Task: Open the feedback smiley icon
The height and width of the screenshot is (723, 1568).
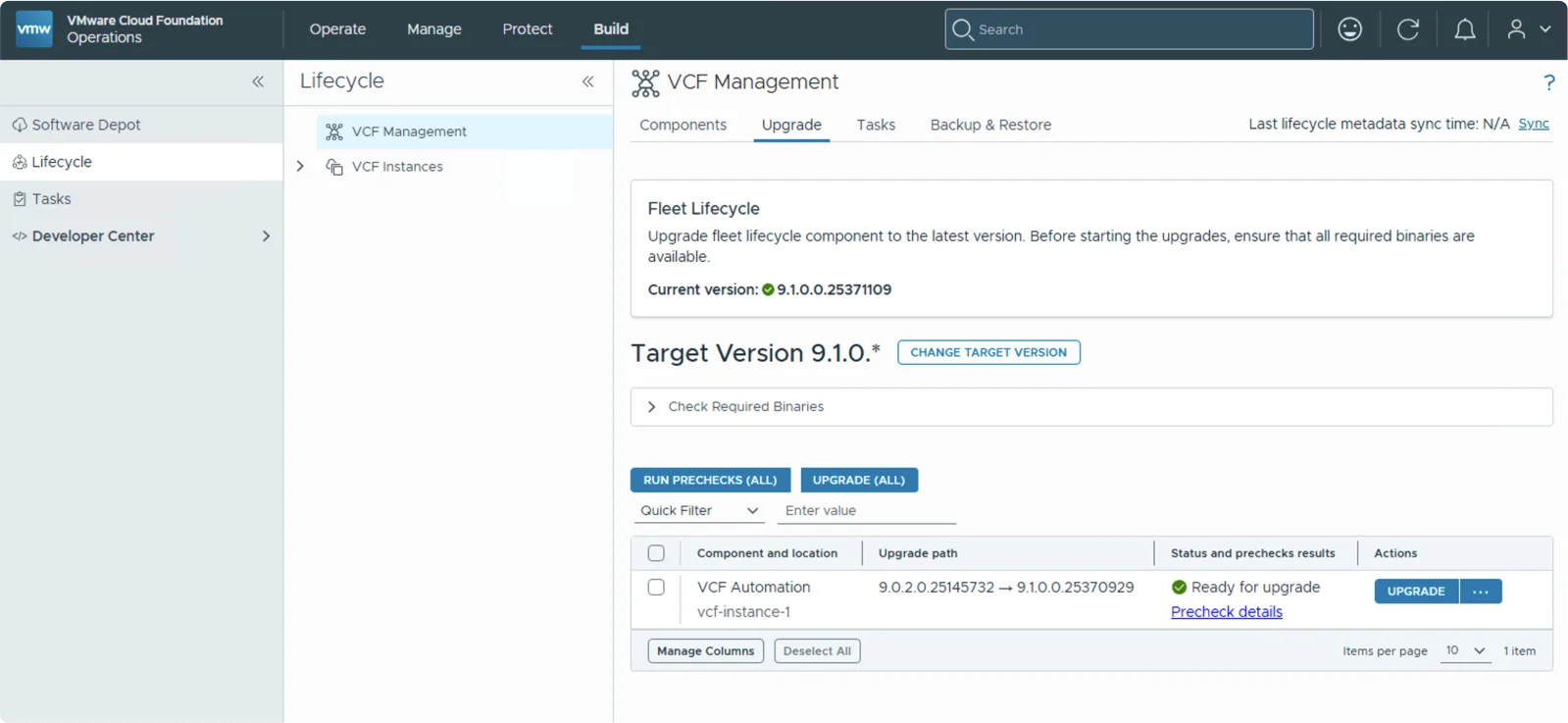Action: click(x=1350, y=29)
